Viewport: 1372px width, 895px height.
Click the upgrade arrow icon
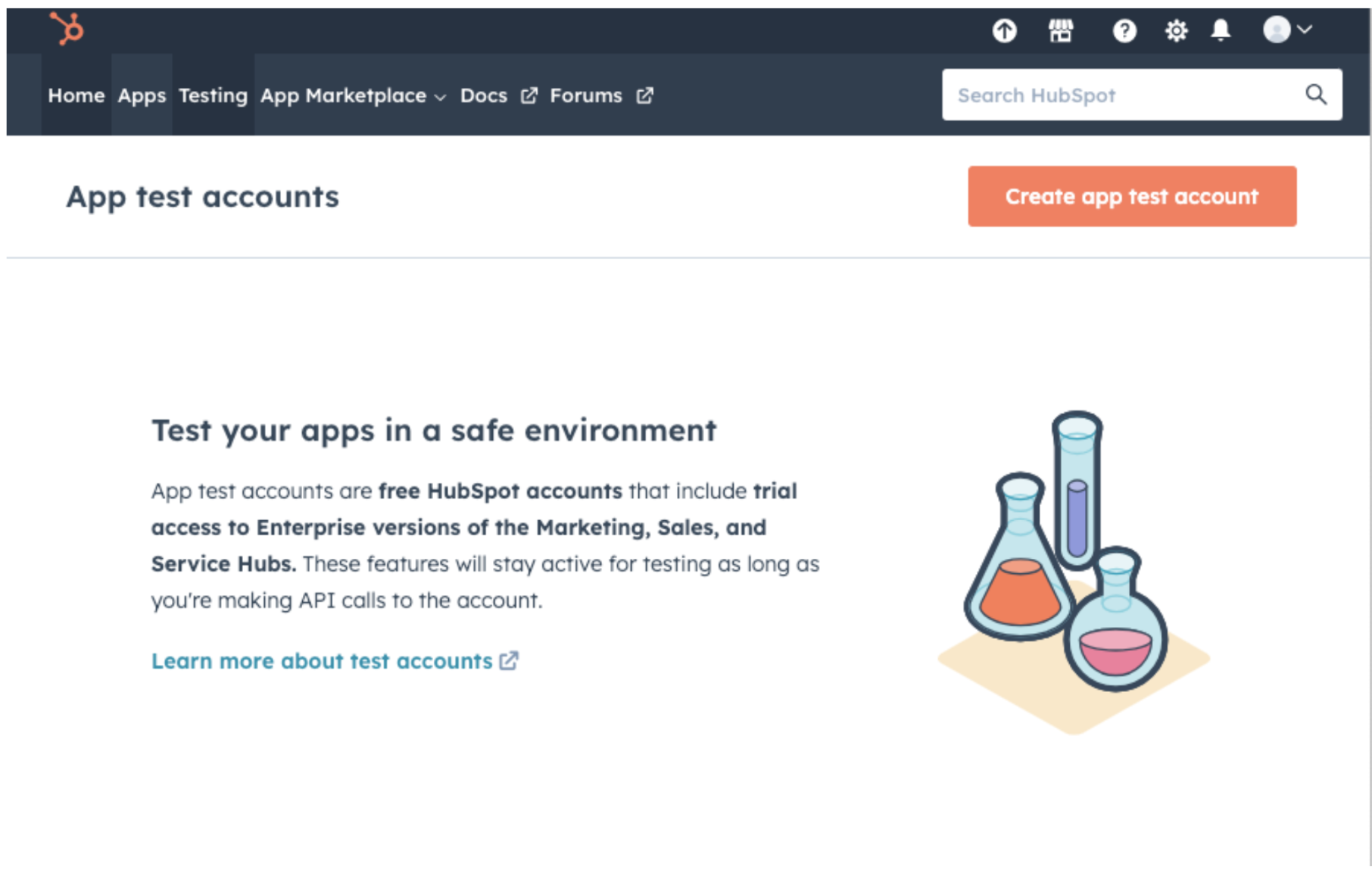point(1004,31)
